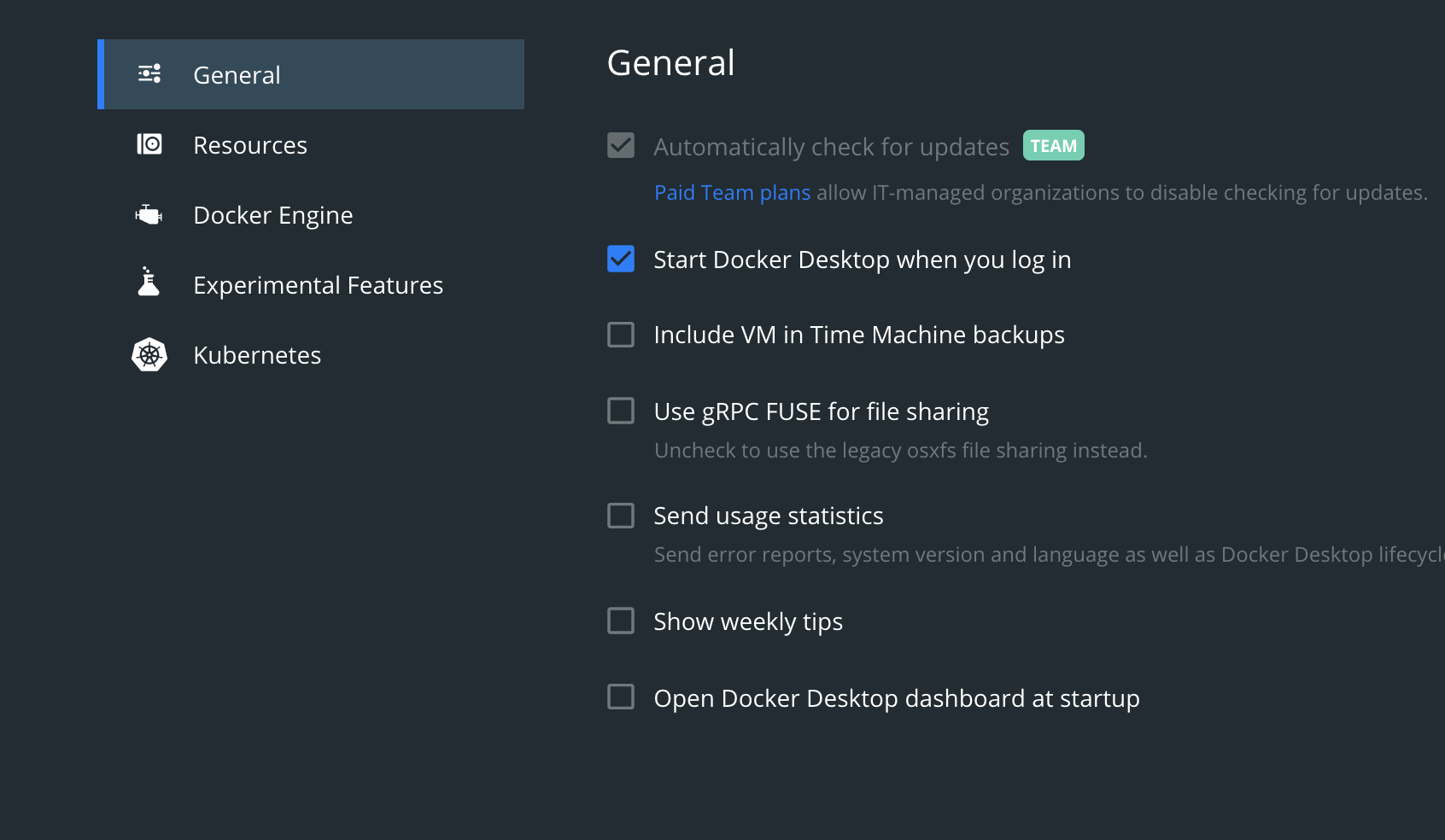Click the General sliders icon
Screen dimensions: 1445x840
149,74
